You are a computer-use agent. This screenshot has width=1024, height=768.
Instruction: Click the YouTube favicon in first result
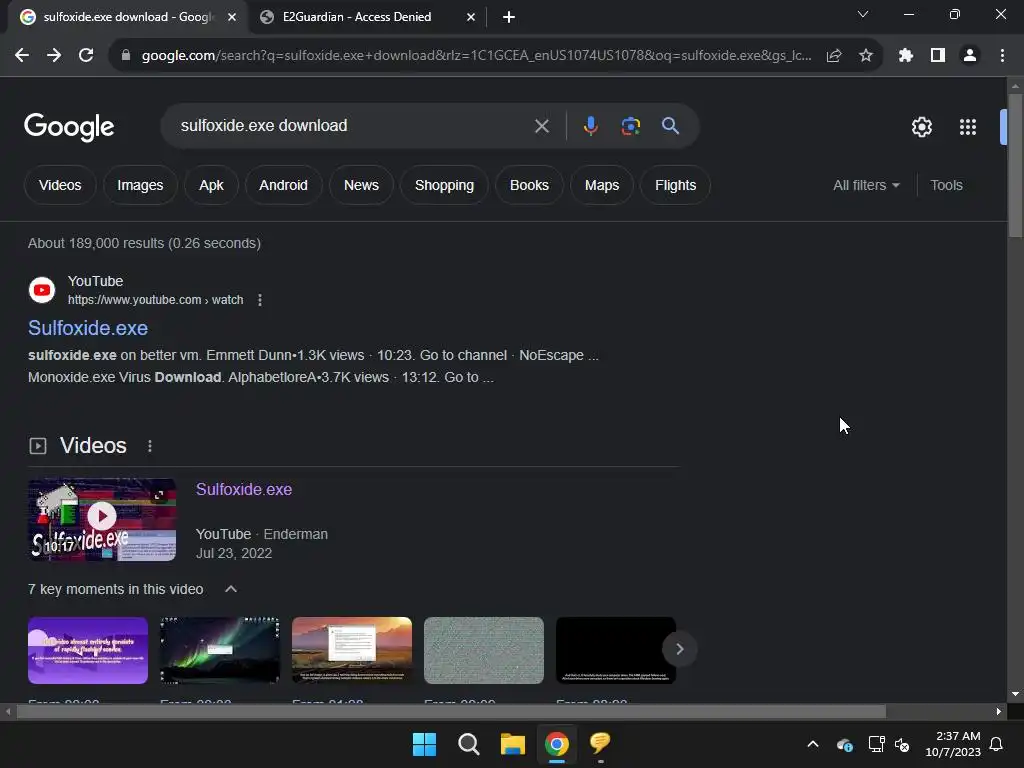point(42,290)
